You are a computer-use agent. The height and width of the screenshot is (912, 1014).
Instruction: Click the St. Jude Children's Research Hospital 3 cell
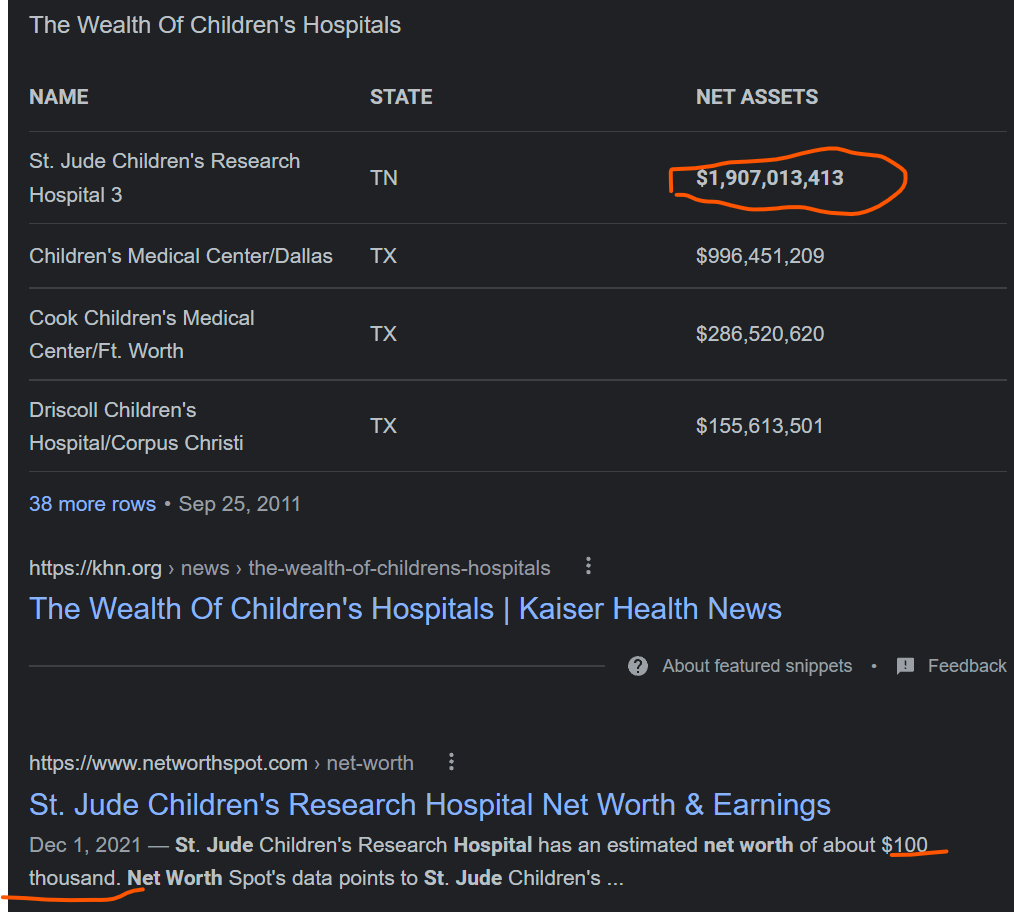(165, 178)
